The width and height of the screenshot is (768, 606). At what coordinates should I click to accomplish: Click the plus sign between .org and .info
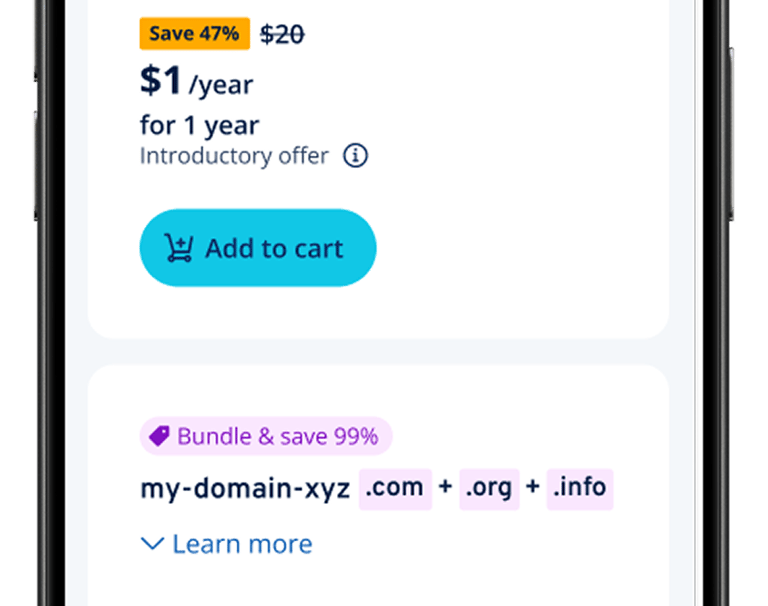coord(533,488)
